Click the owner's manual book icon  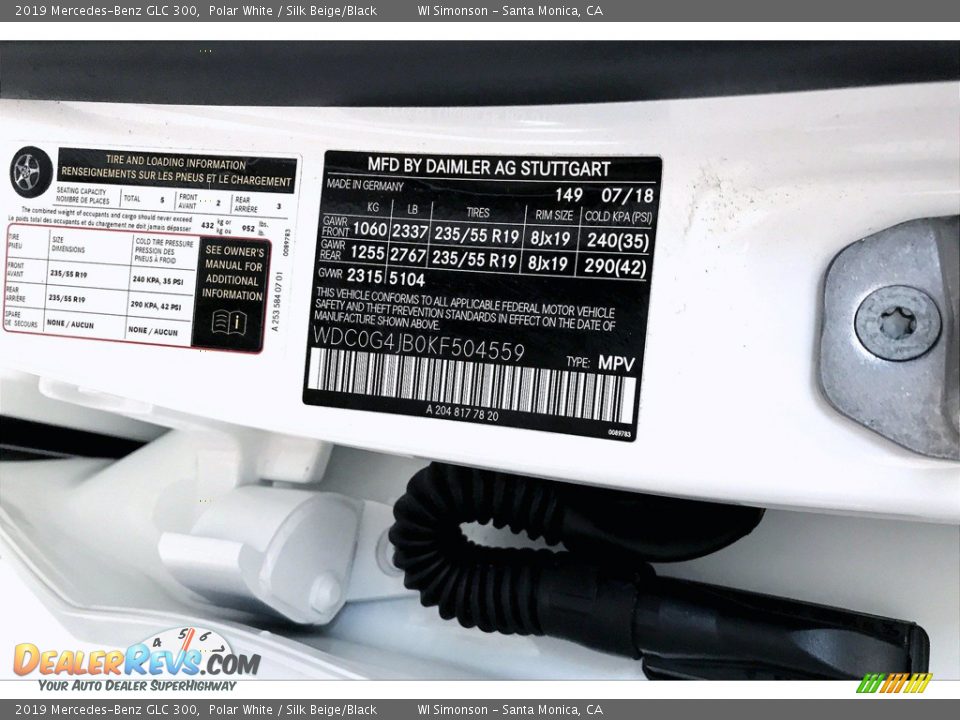pos(229,322)
